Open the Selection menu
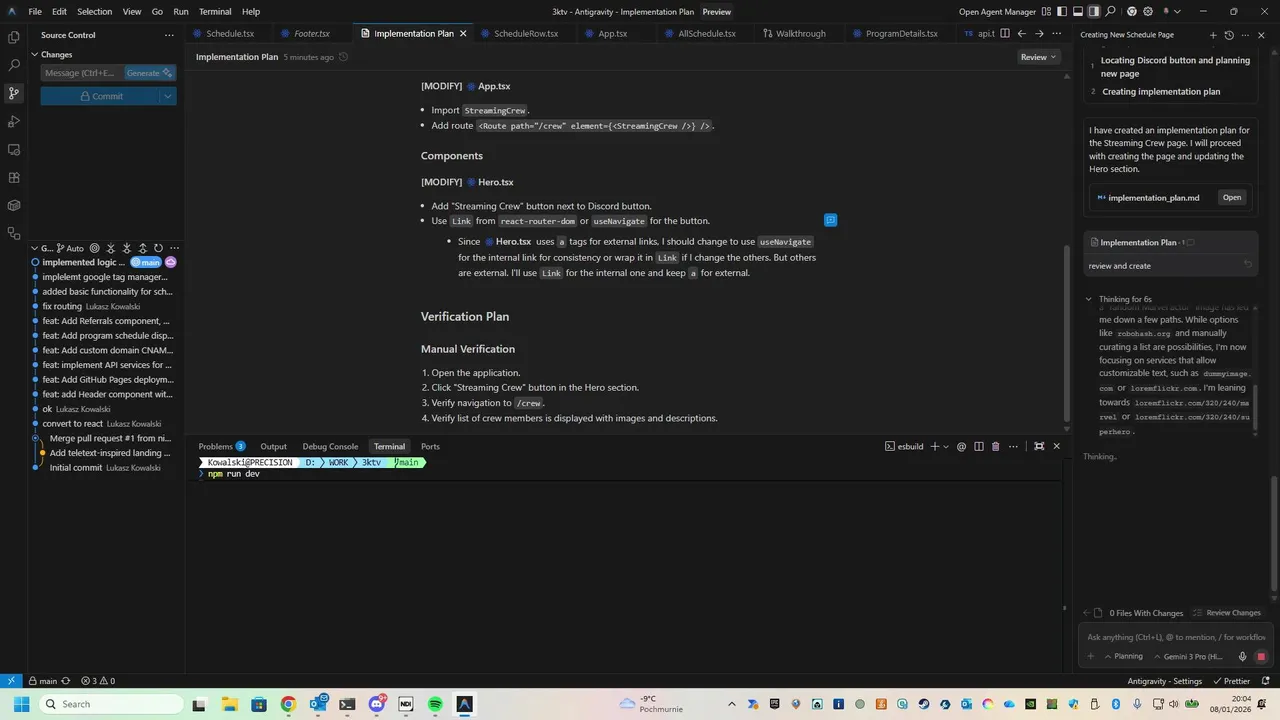 [94, 12]
